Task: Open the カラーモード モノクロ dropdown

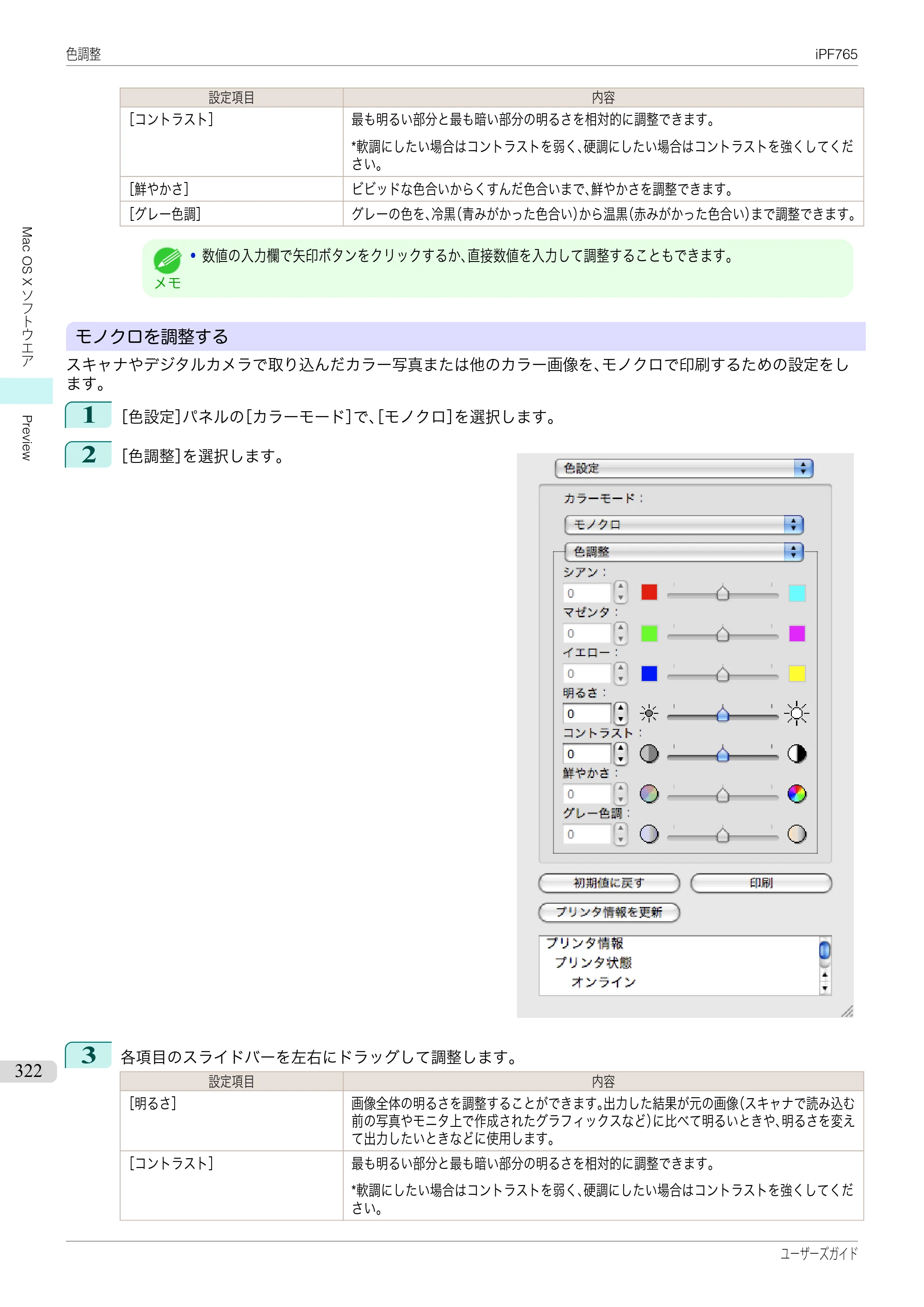Action: pyautogui.click(x=684, y=524)
